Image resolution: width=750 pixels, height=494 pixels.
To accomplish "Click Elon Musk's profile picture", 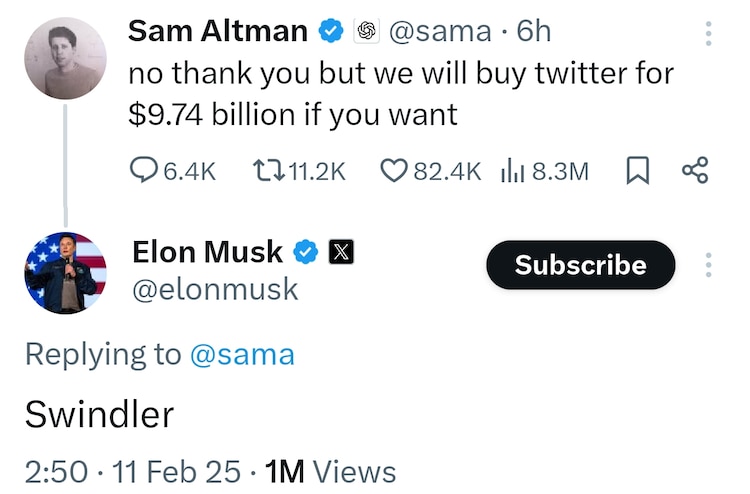I will 65,273.
